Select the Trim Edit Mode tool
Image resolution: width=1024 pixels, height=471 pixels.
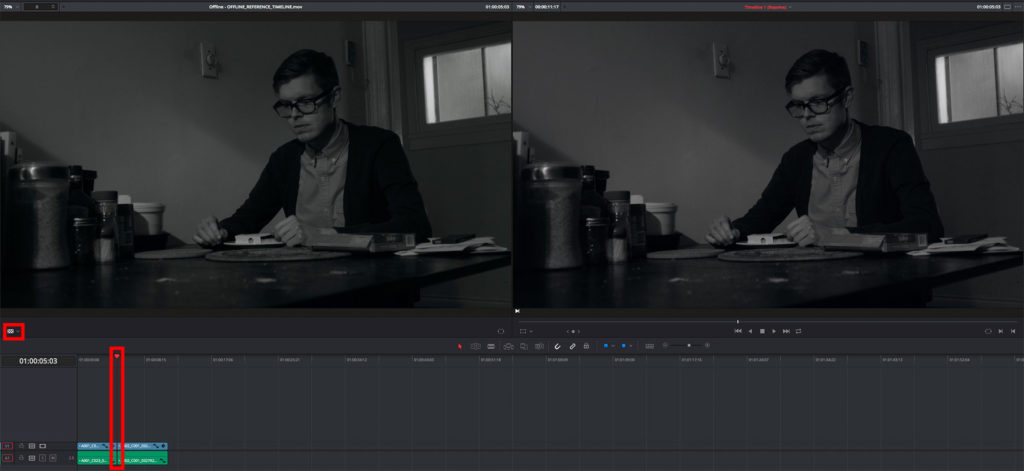[x=476, y=346]
